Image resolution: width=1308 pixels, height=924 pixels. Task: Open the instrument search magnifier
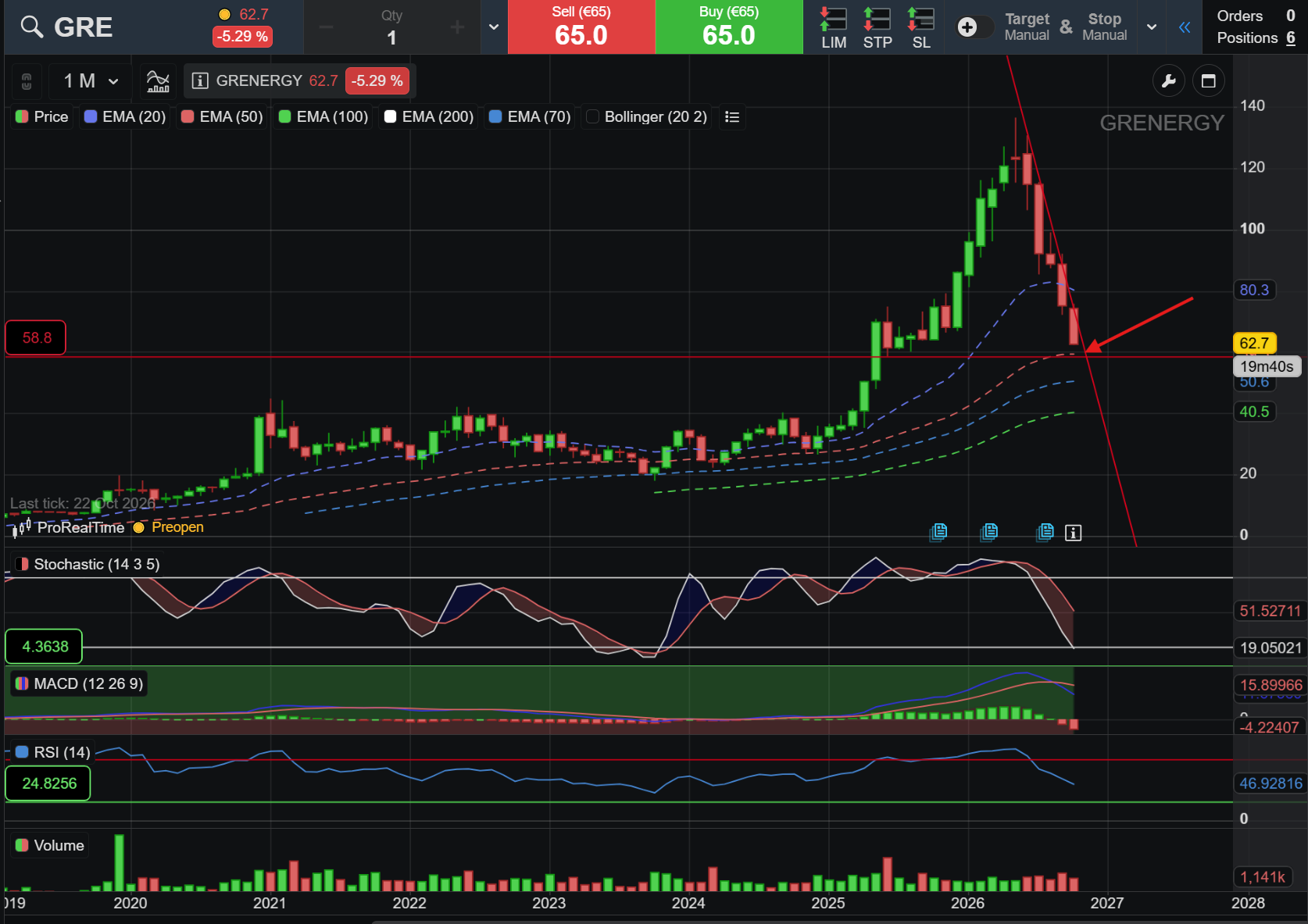(x=31, y=27)
